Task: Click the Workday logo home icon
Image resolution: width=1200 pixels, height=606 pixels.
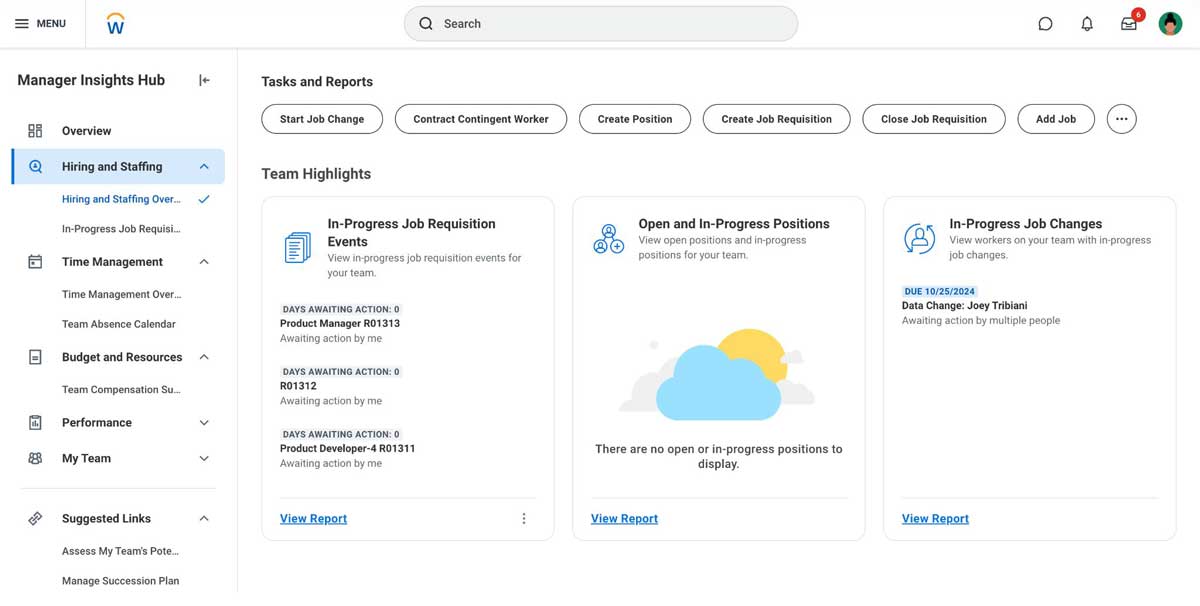Action: point(116,24)
